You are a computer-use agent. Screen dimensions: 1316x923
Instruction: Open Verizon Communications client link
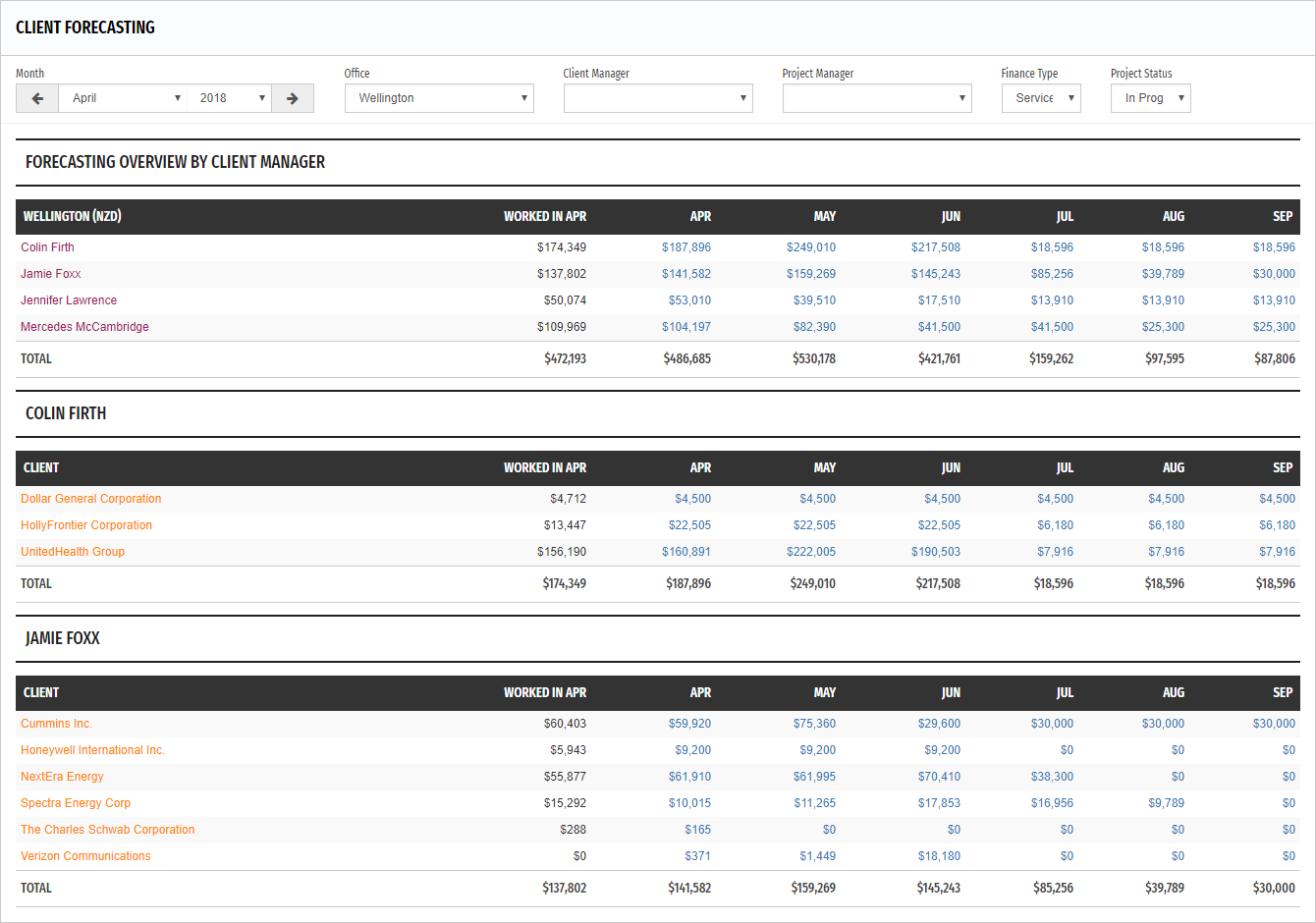pyautogui.click(x=85, y=856)
